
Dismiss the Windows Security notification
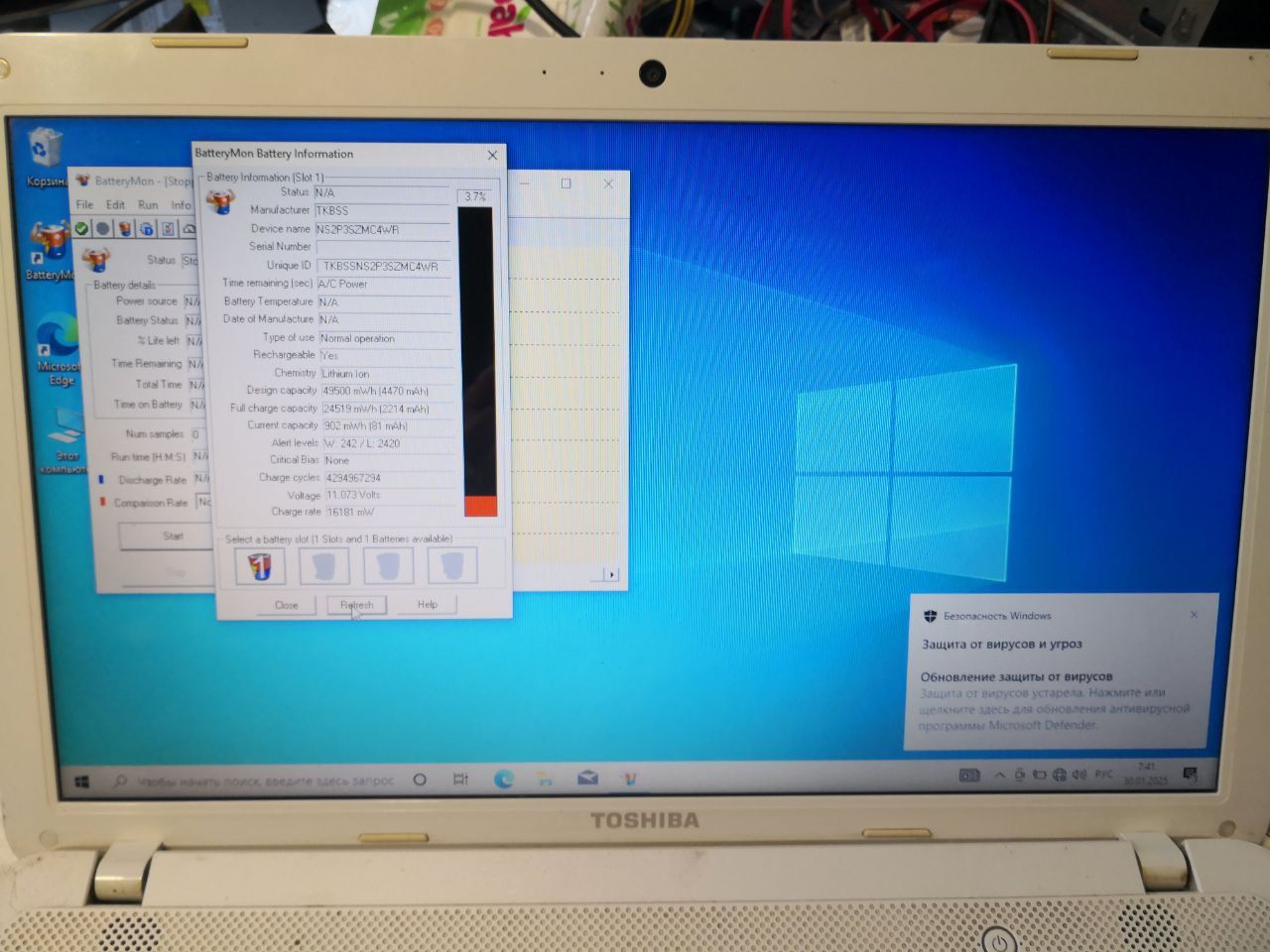[x=1194, y=615]
